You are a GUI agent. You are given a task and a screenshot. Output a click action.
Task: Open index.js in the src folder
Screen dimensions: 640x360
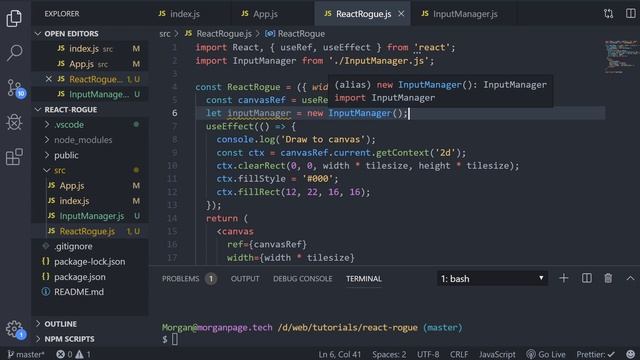90,200
